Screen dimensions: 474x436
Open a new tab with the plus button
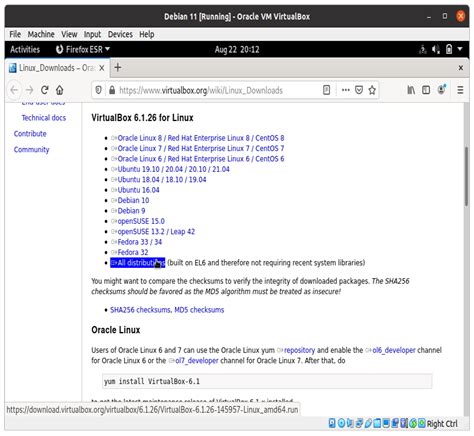117,68
